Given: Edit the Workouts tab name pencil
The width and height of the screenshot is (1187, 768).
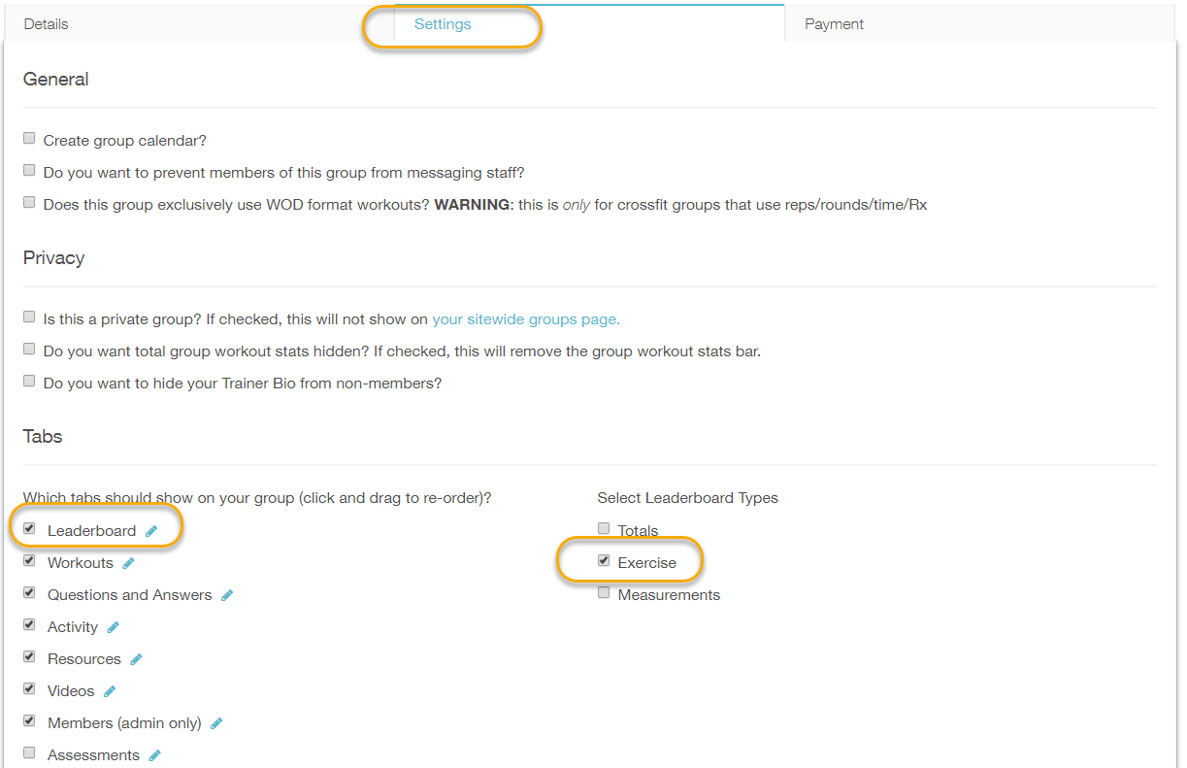Looking at the screenshot, I should [x=128, y=563].
